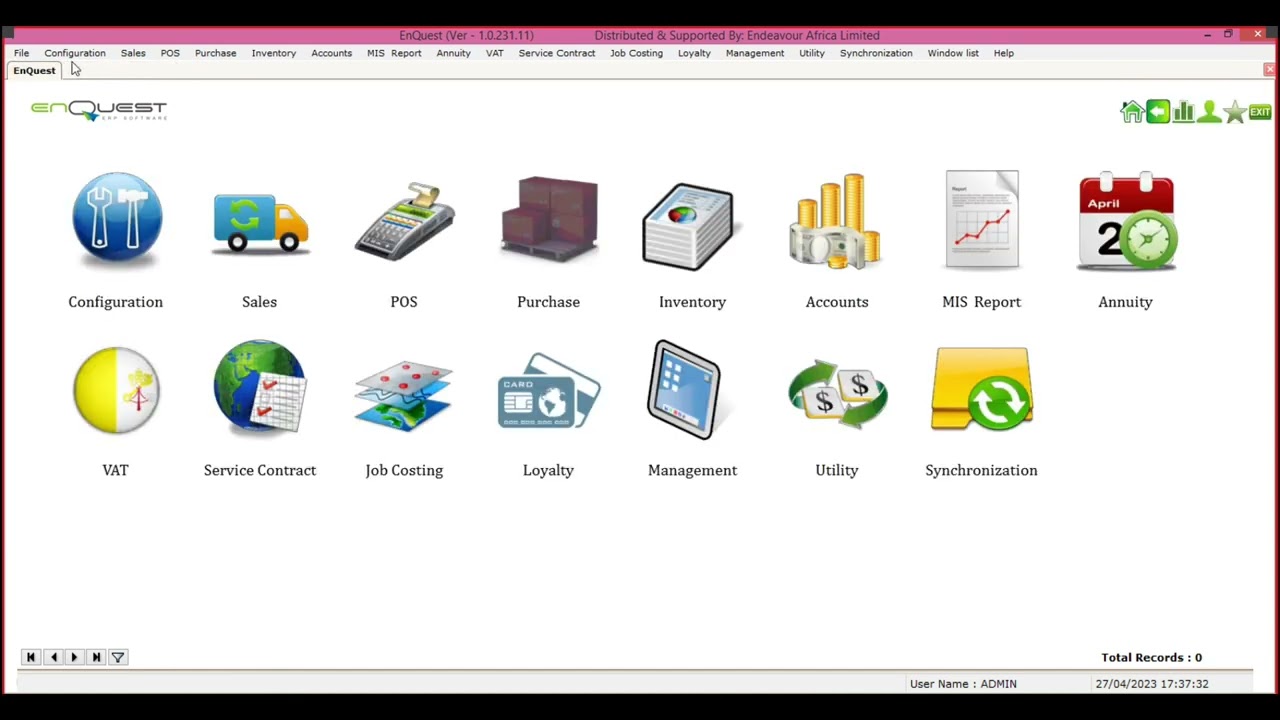Open the Service Contract menu
Screen dimensions: 1280x720
(557, 53)
